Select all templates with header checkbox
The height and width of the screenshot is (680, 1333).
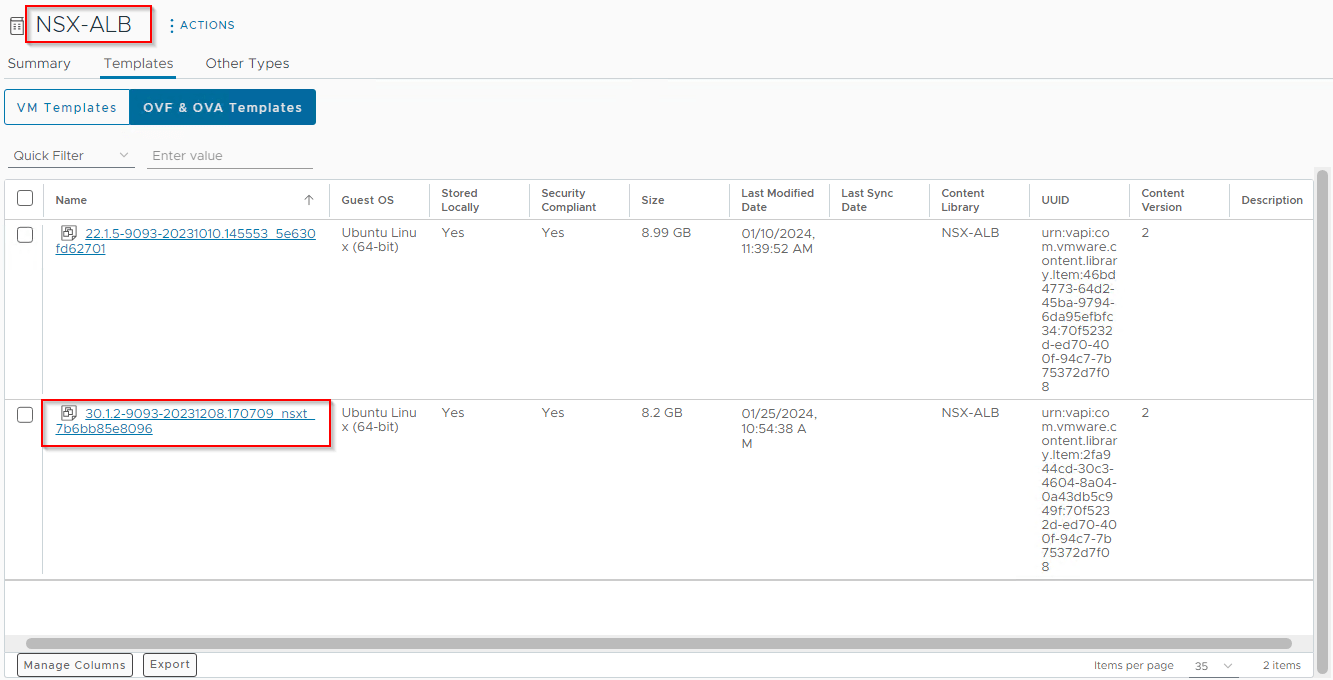tap(25, 199)
